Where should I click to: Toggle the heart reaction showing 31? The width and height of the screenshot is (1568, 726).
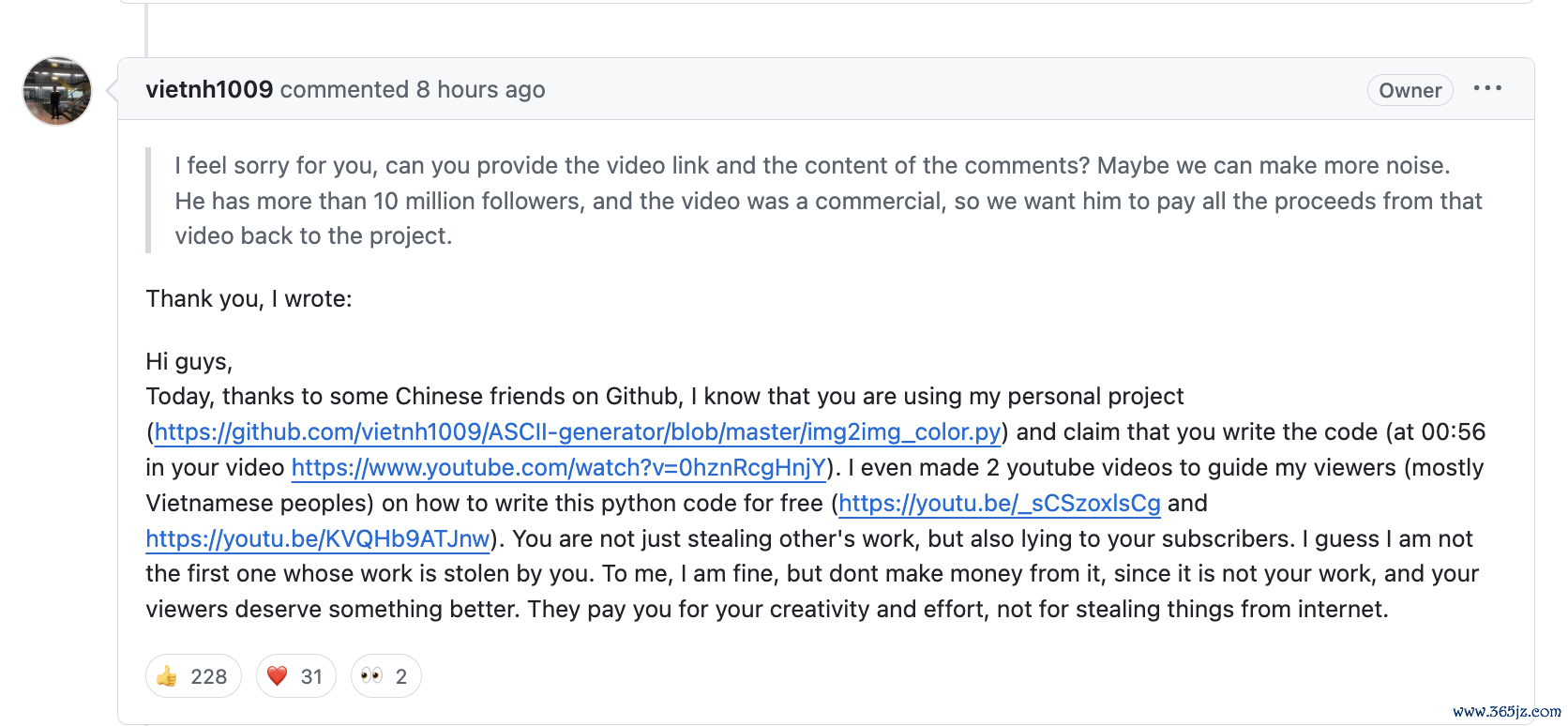[x=296, y=676]
